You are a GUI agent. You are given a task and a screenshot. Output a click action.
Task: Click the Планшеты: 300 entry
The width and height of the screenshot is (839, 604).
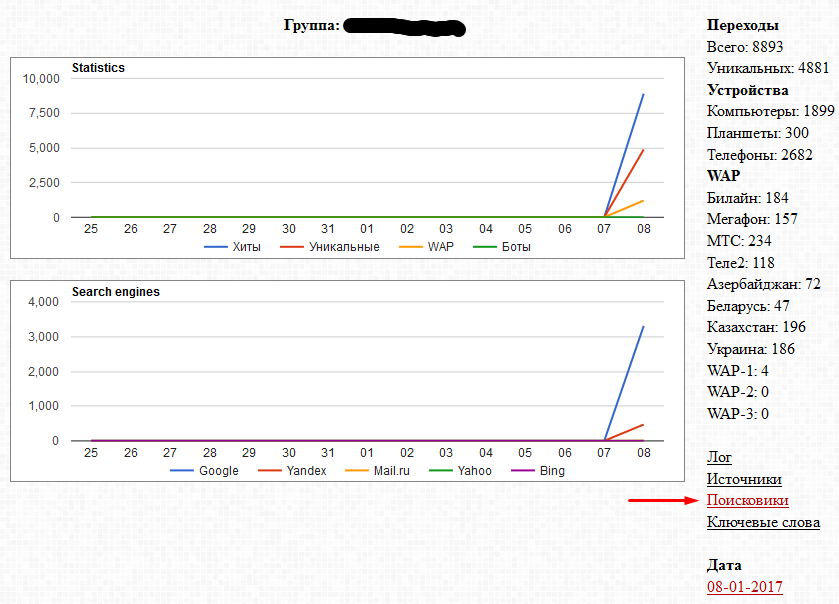tap(758, 133)
